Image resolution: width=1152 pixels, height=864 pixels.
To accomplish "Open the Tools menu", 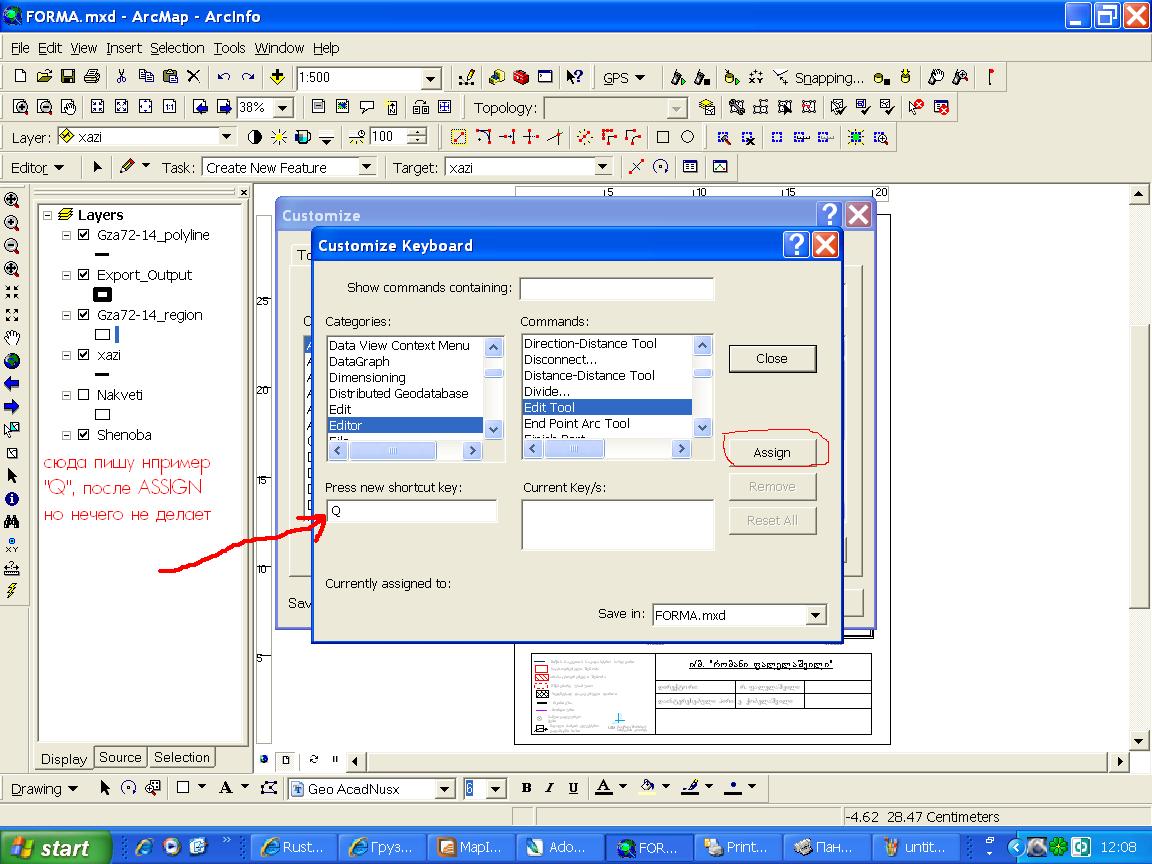I will pyautogui.click(x=229, y=48).
